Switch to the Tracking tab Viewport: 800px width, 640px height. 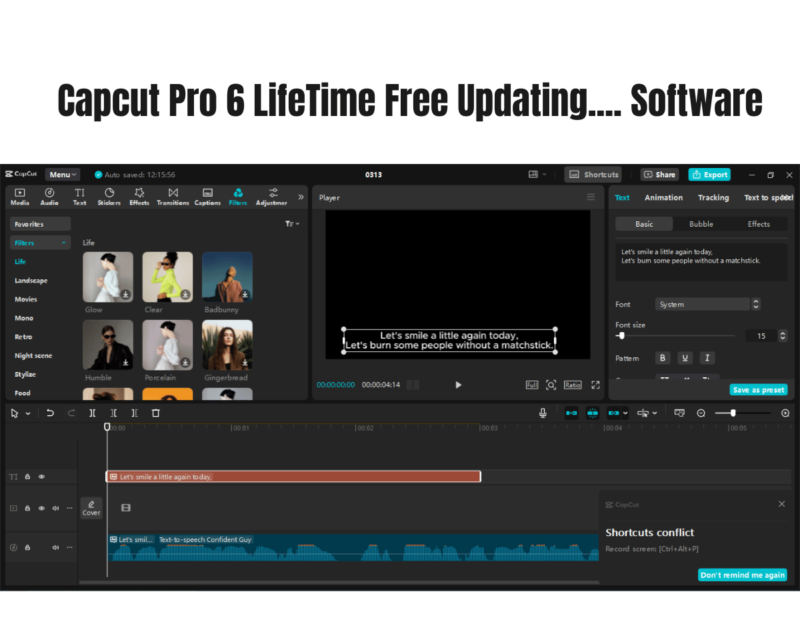point(713,198)
